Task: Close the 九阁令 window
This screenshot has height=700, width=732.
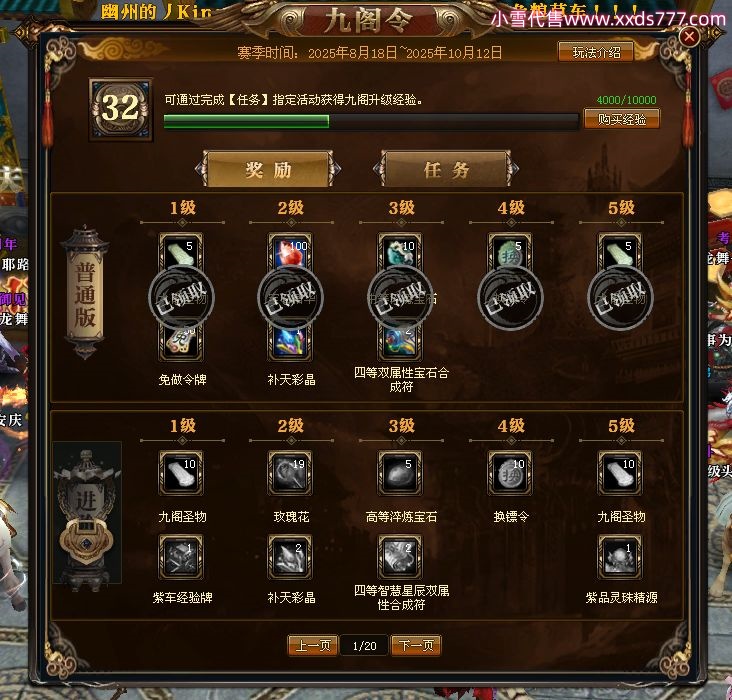Action: tap(689, 36)
